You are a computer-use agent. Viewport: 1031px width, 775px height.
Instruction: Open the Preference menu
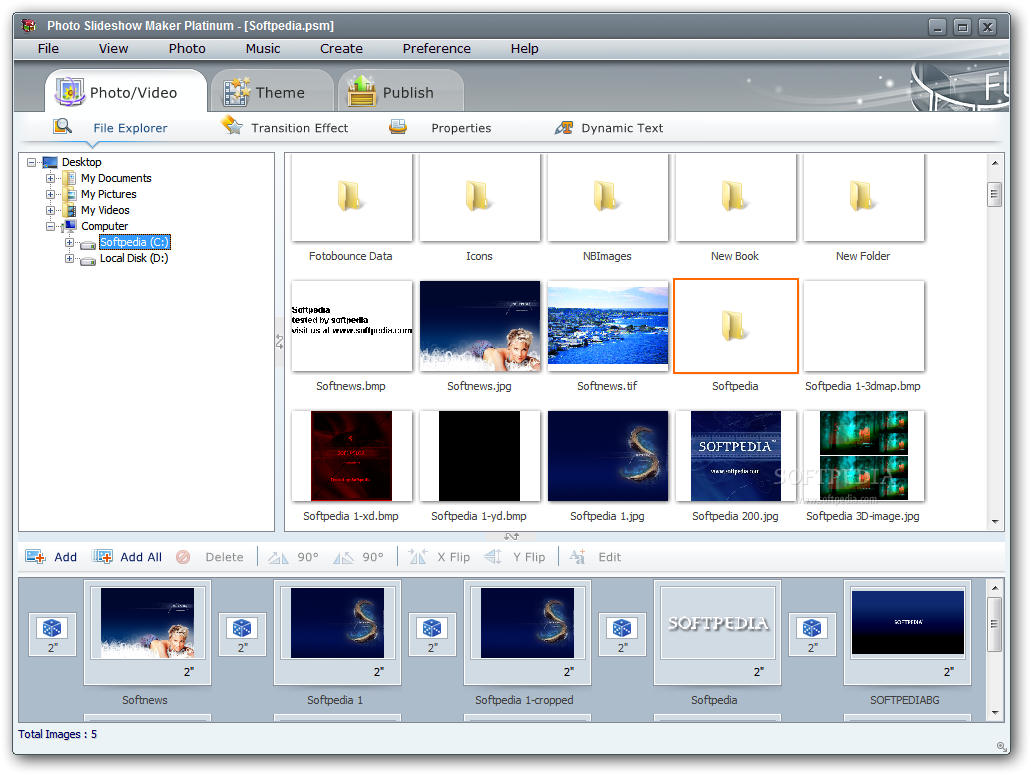(x=437, y=49)
